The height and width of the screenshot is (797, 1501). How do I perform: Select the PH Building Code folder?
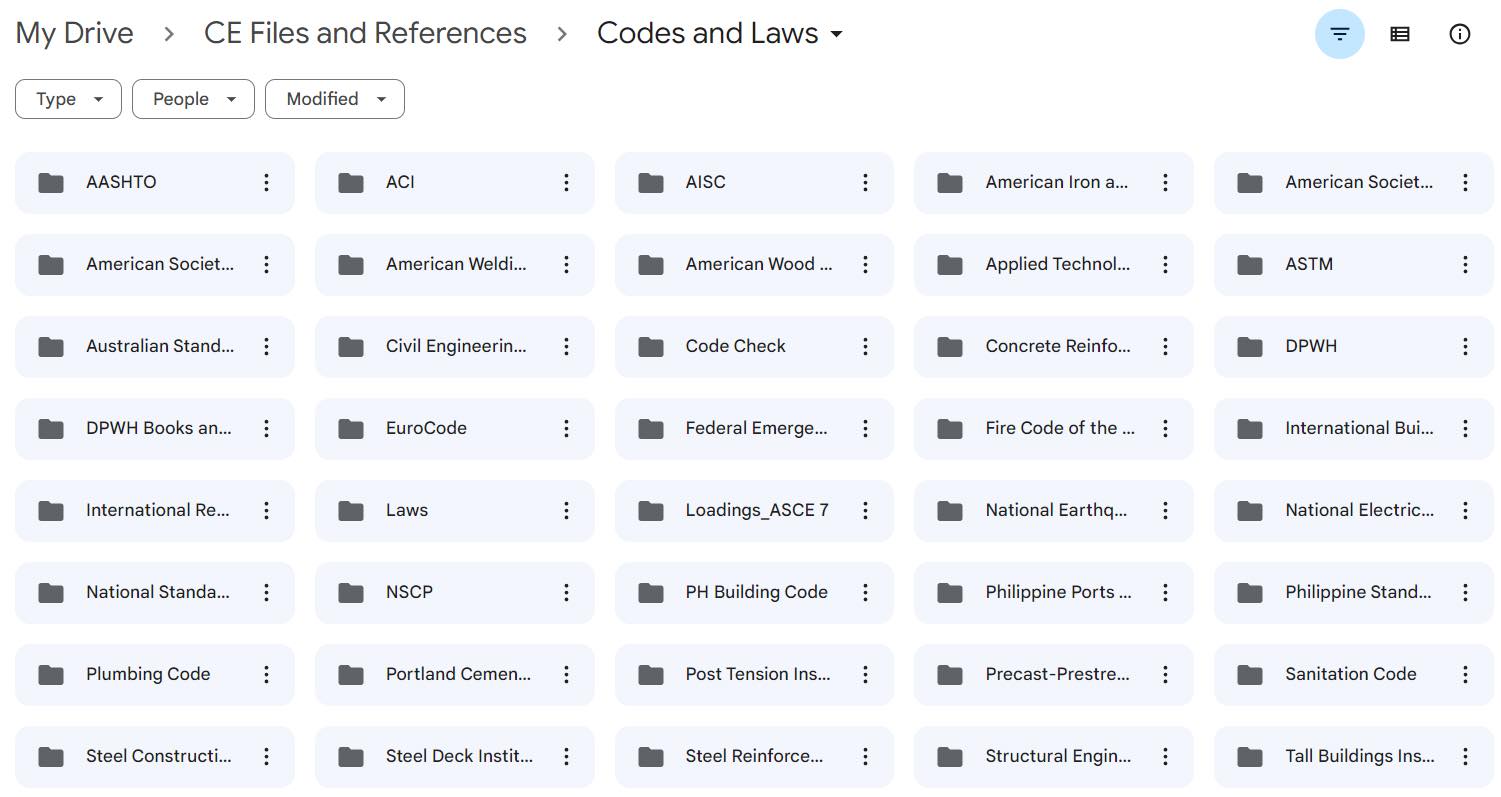754,592
